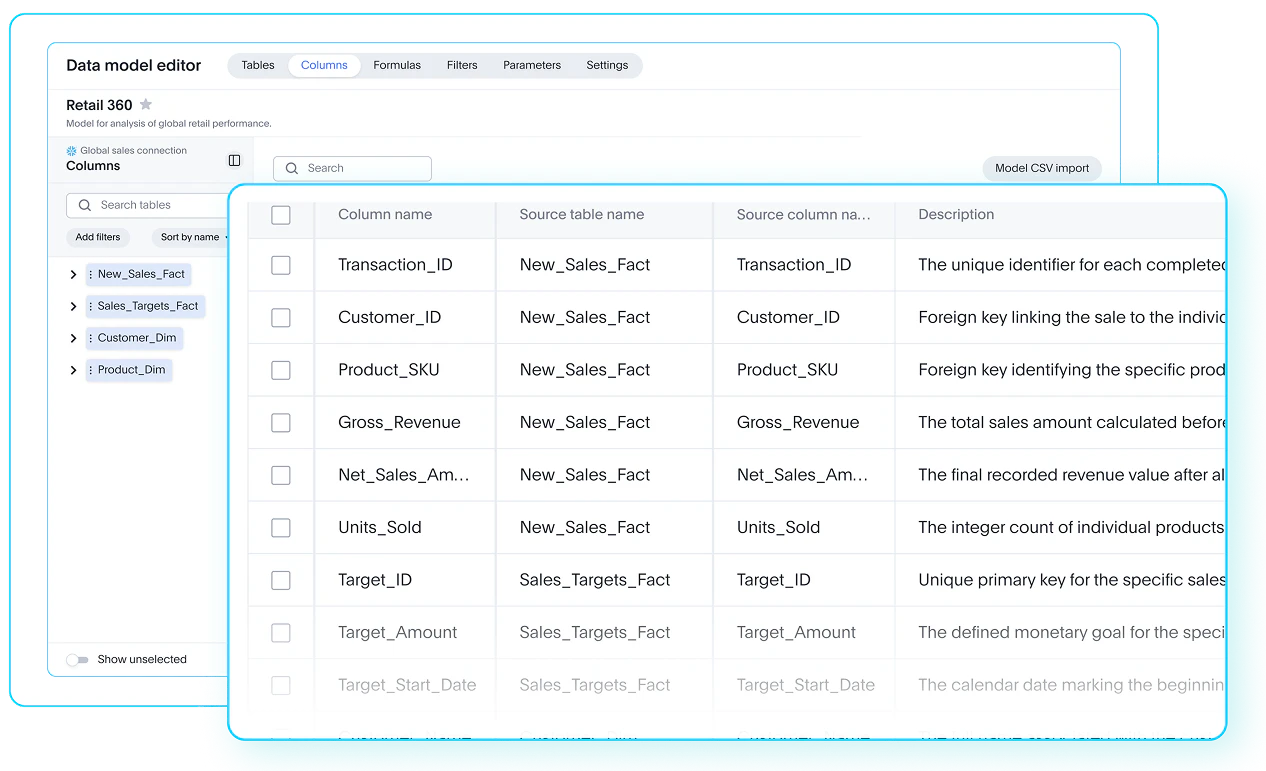This screenshot has height=771, width=1266.
Task: Select the New_Sales_Fact table chip
Action: (138, 274)
